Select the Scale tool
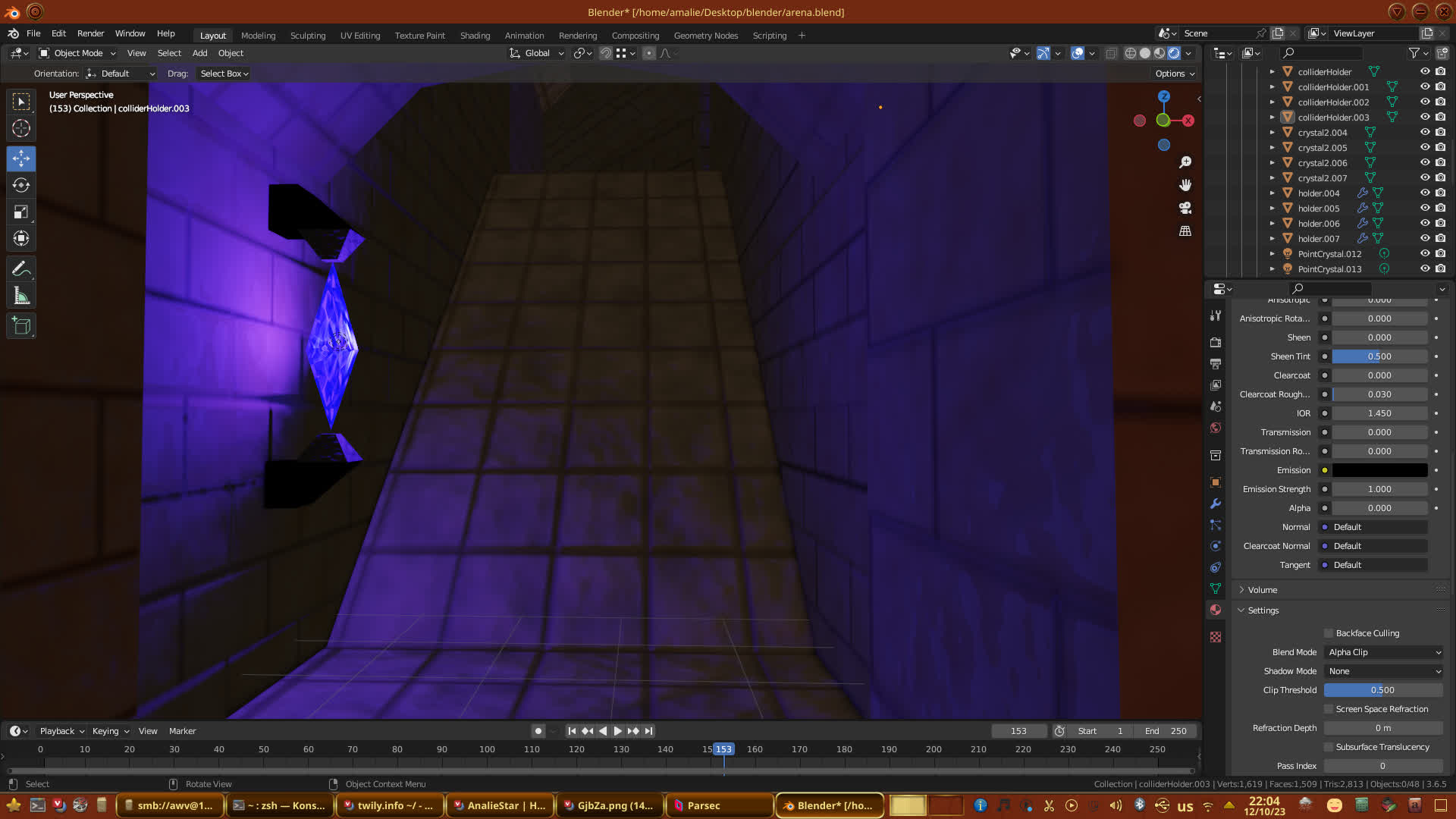The width and height of the screenshot is (1456, 819). tap(21, 212)
